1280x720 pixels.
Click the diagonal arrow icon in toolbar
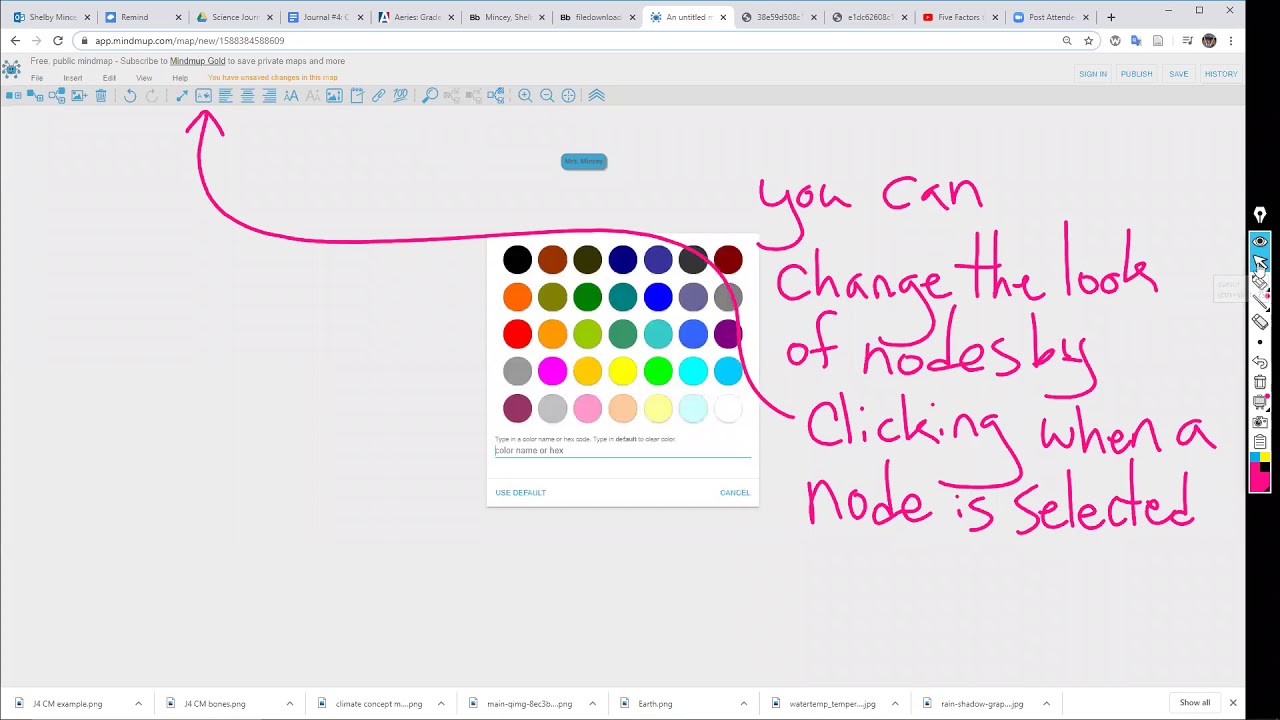click(181, 96)
